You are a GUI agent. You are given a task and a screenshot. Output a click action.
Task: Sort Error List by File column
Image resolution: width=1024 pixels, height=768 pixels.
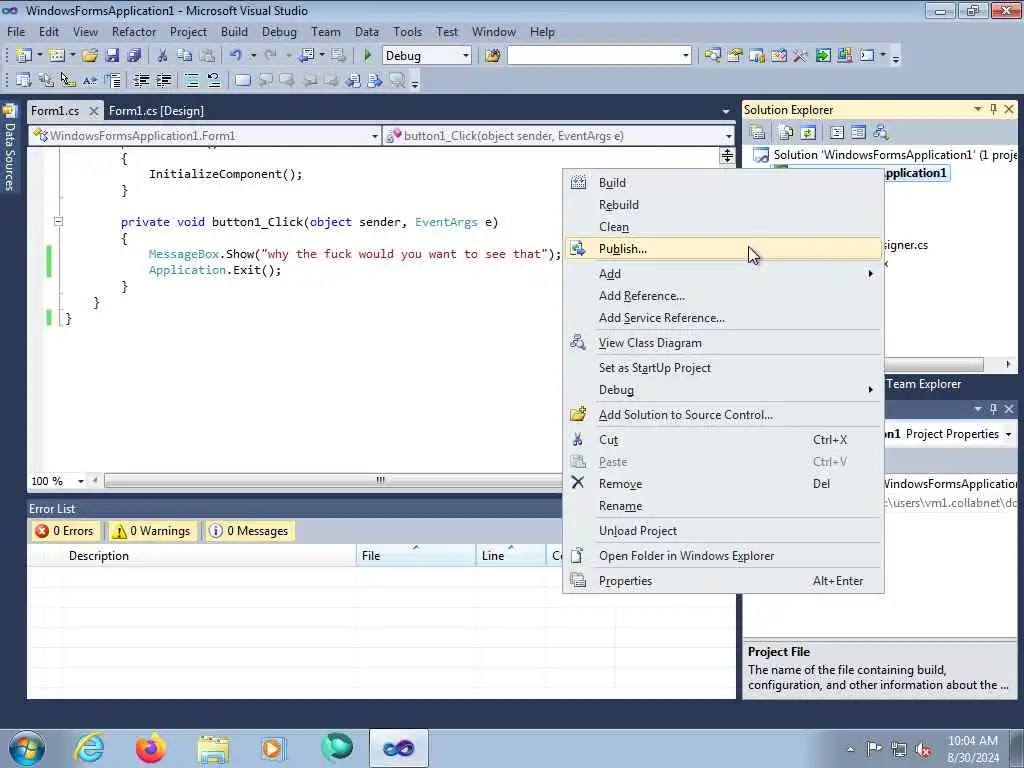pyautogui.click(x=416, y=556)
